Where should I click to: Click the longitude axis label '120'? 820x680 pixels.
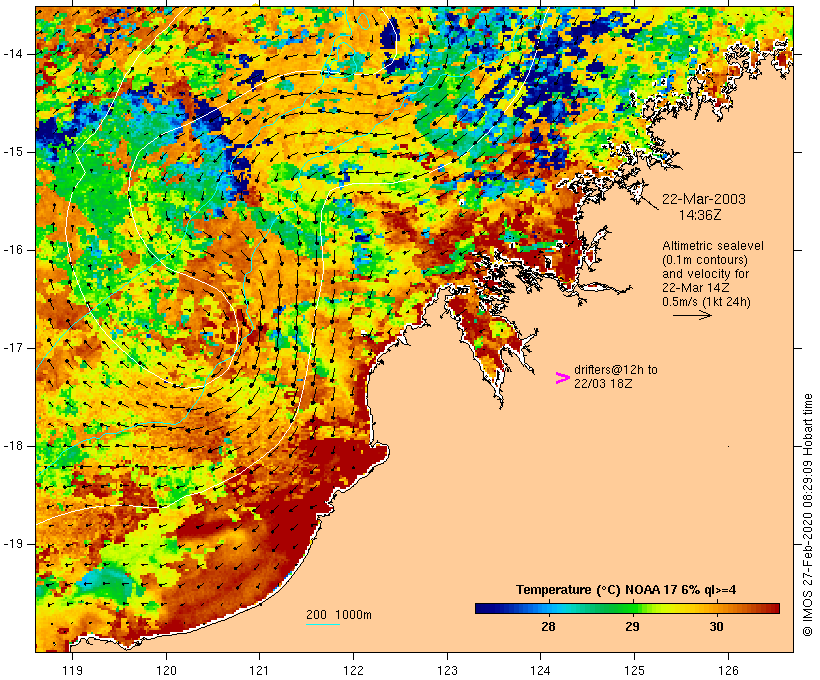pyautogui.click(x=166, y=670)
